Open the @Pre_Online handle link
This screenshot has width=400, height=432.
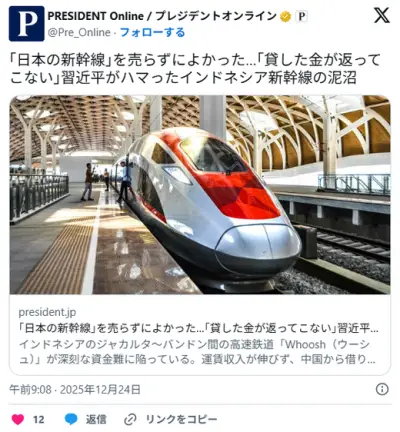(x=79, y=33)
